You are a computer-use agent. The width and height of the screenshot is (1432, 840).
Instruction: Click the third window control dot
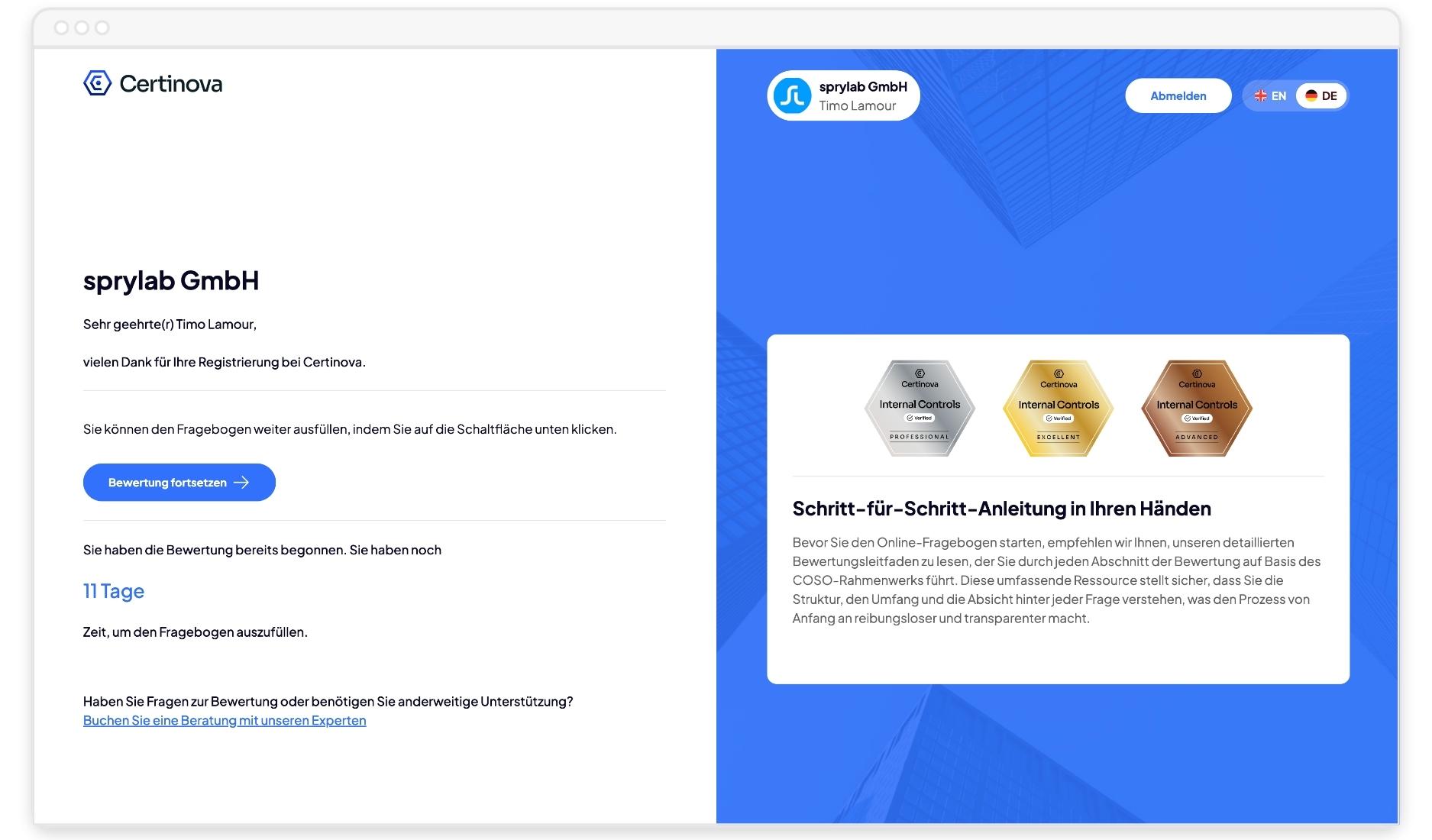pos(102,28)
